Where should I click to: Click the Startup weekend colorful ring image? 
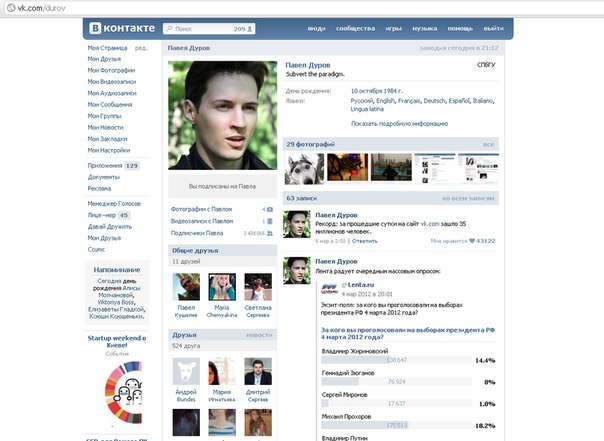(x=124, y=392)
